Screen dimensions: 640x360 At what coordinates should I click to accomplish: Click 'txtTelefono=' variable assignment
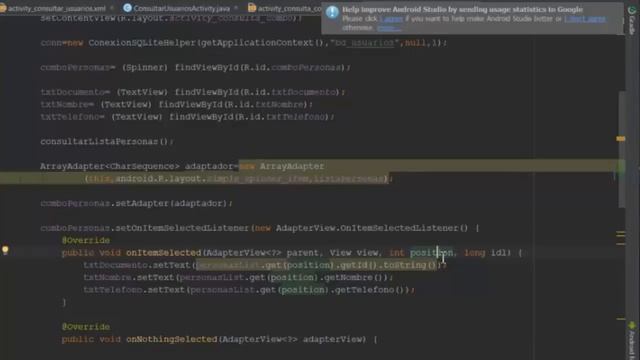pos(72,117)
